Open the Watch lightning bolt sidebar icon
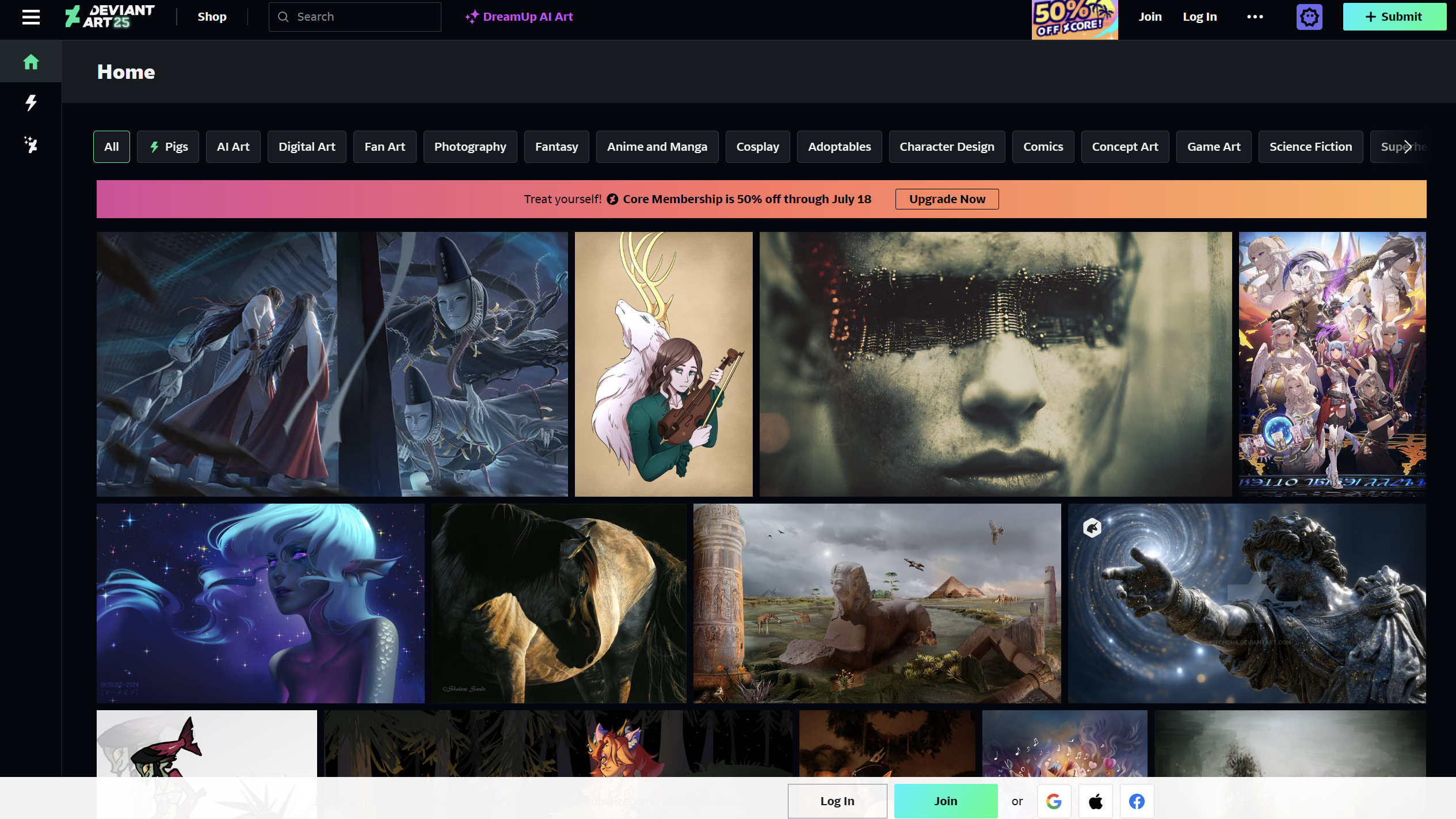Viewport: 1456px width, 819px height. [31, 103]
